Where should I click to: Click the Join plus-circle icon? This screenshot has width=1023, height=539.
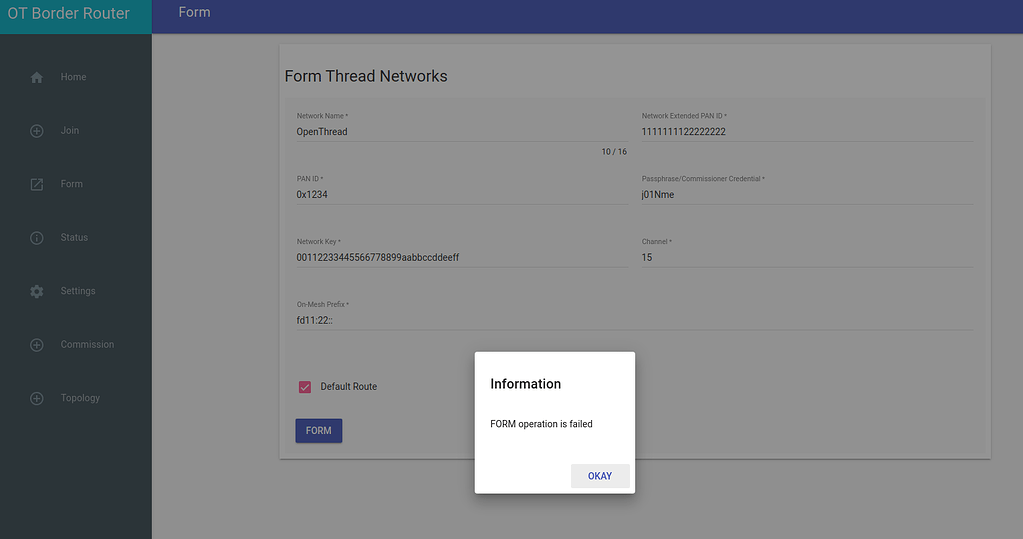(37, 131)
